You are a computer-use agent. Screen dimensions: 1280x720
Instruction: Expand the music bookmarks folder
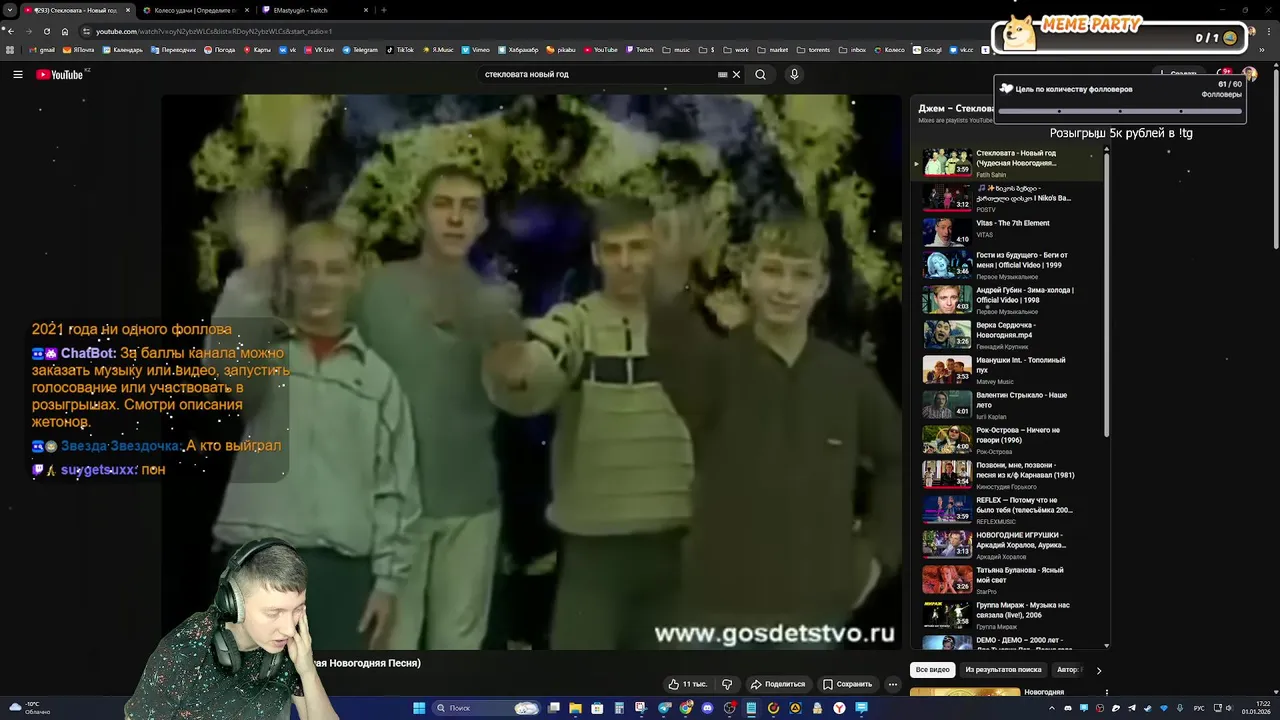(677, 50)
